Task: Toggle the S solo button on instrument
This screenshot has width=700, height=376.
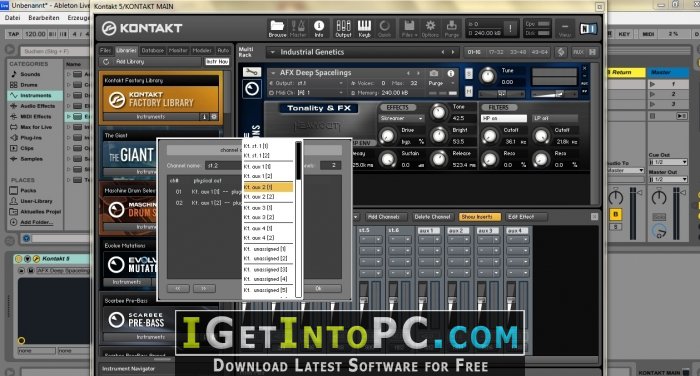Action: (469, 74)
